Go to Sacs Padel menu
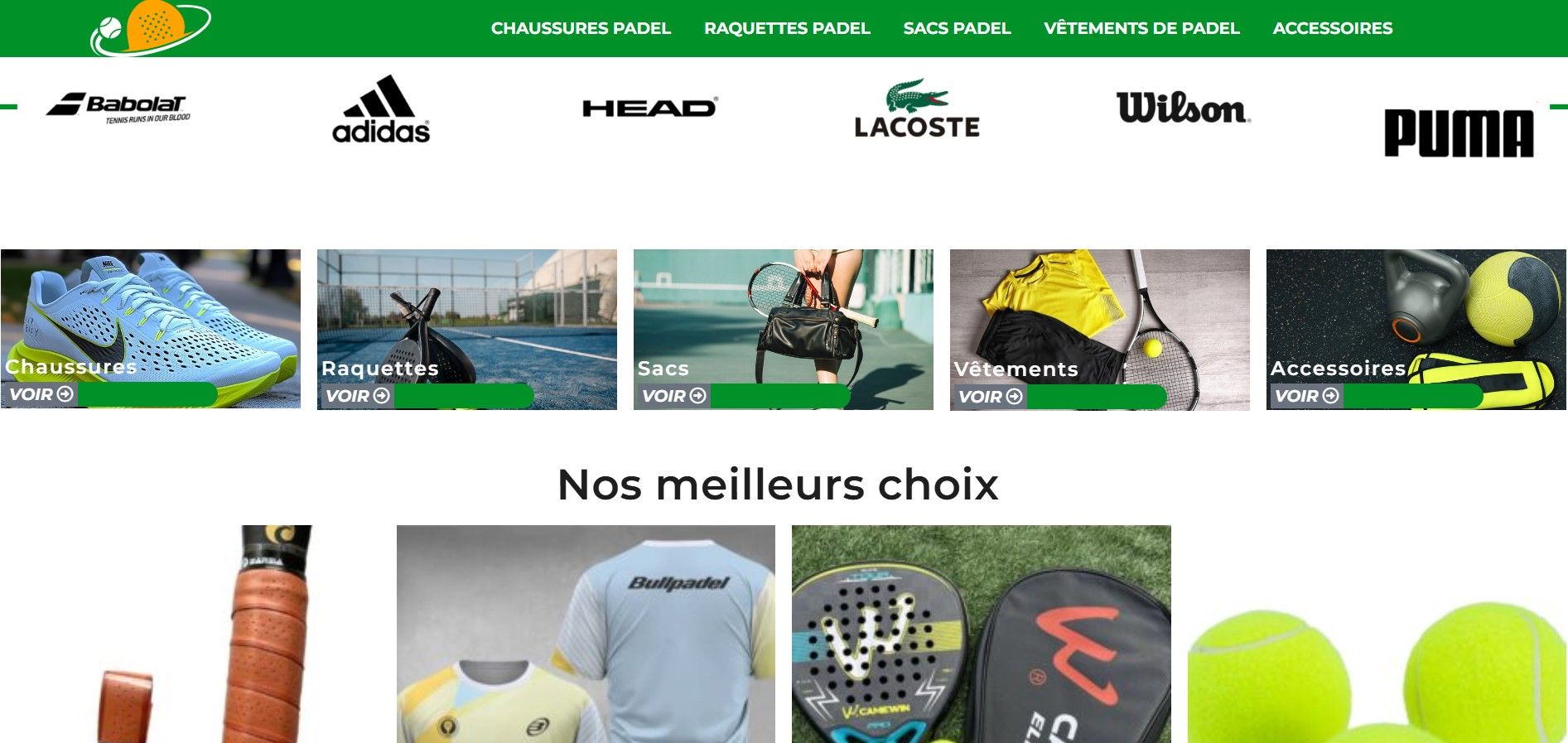This screenshot has height=743, width=1568. 957,28
